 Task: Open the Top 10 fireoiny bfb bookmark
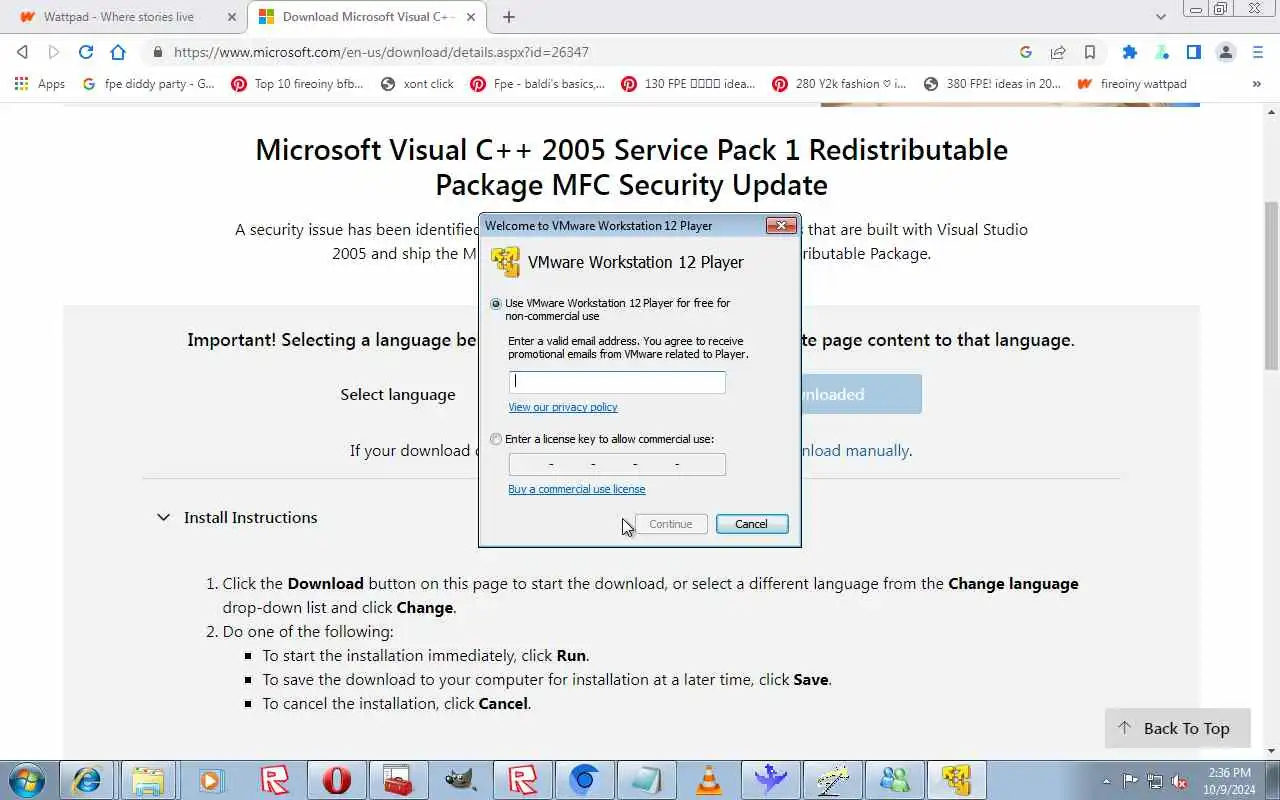pos(297,84)
